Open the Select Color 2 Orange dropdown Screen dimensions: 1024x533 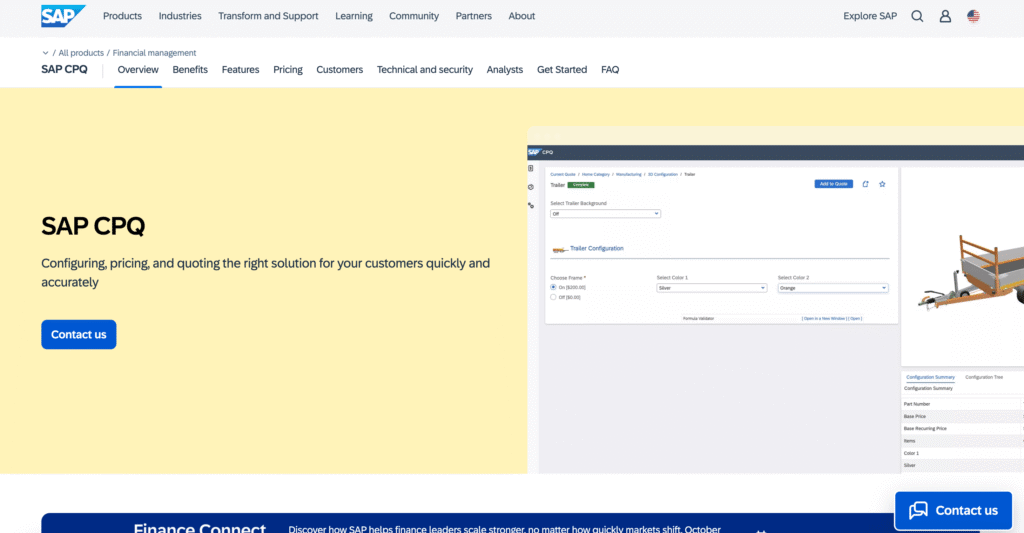point(833,288)
